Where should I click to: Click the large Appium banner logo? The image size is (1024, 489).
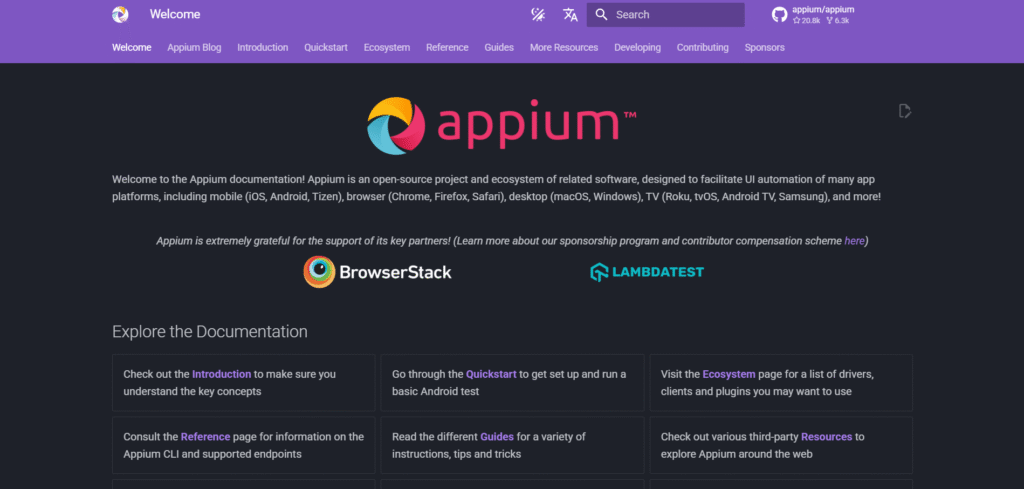(502, 127)
